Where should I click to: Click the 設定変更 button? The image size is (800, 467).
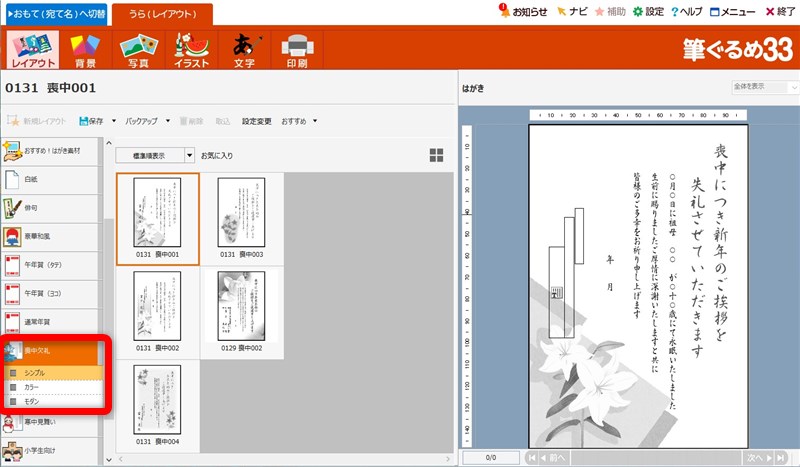point(256,121)
